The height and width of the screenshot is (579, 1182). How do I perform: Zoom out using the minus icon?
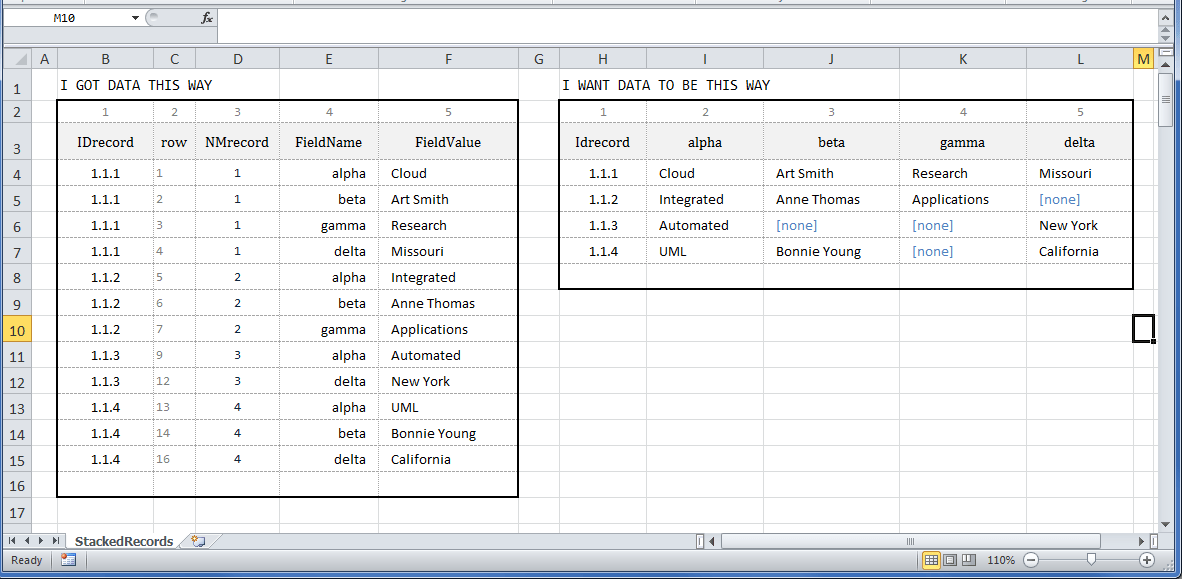click(x=1031, y=560)
